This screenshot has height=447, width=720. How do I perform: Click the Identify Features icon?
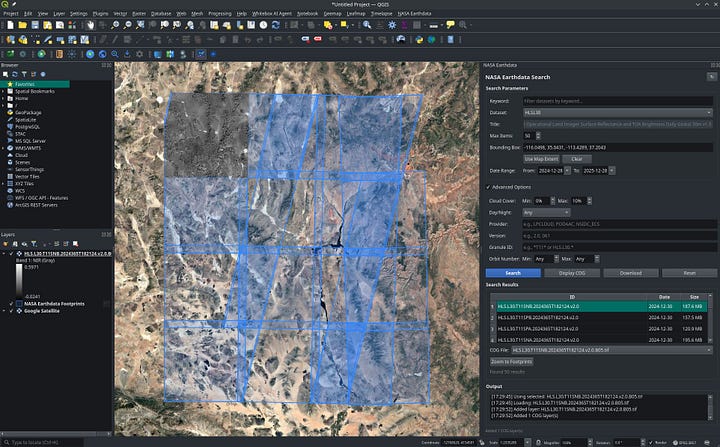click(367, 25)
